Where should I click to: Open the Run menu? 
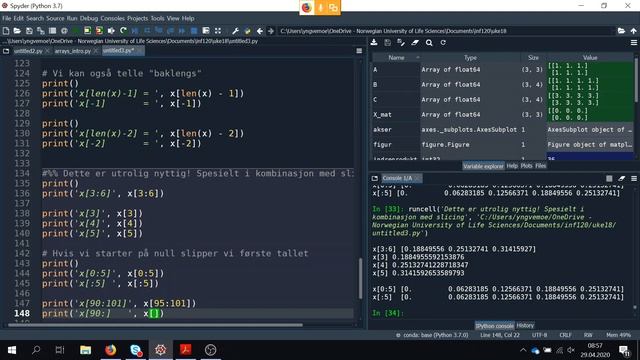[72, 18]
